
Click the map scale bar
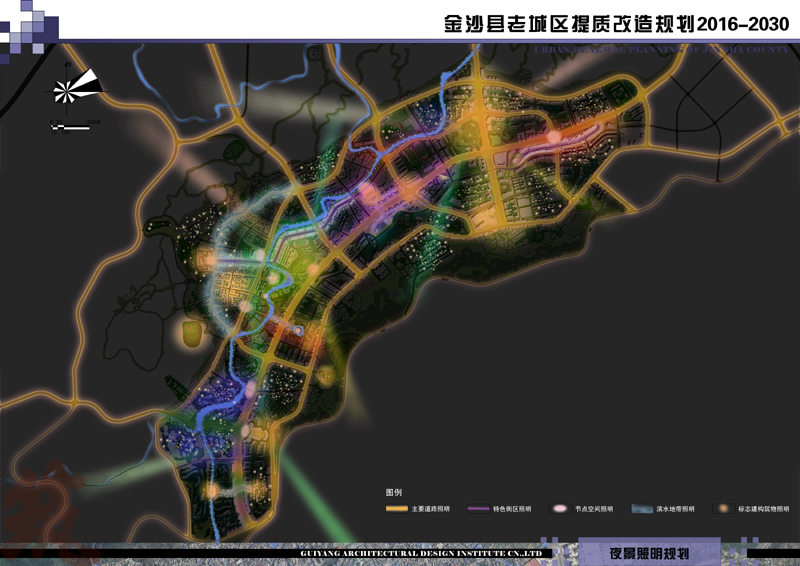click(x=70, y=126)
